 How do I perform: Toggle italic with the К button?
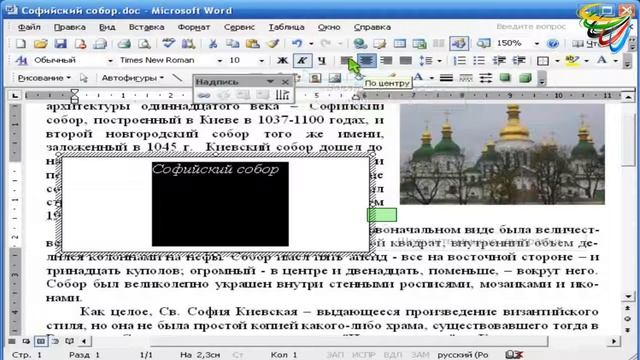click(302, 61)
